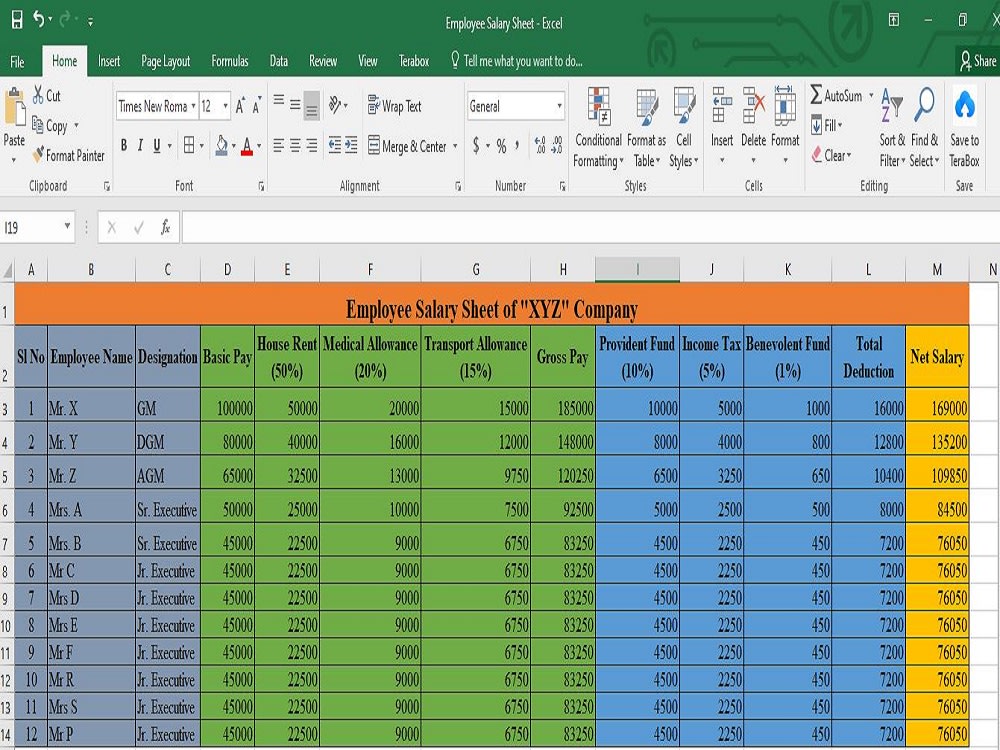
Task: Open the Clear dropdown
Action: tap(831, 155)
